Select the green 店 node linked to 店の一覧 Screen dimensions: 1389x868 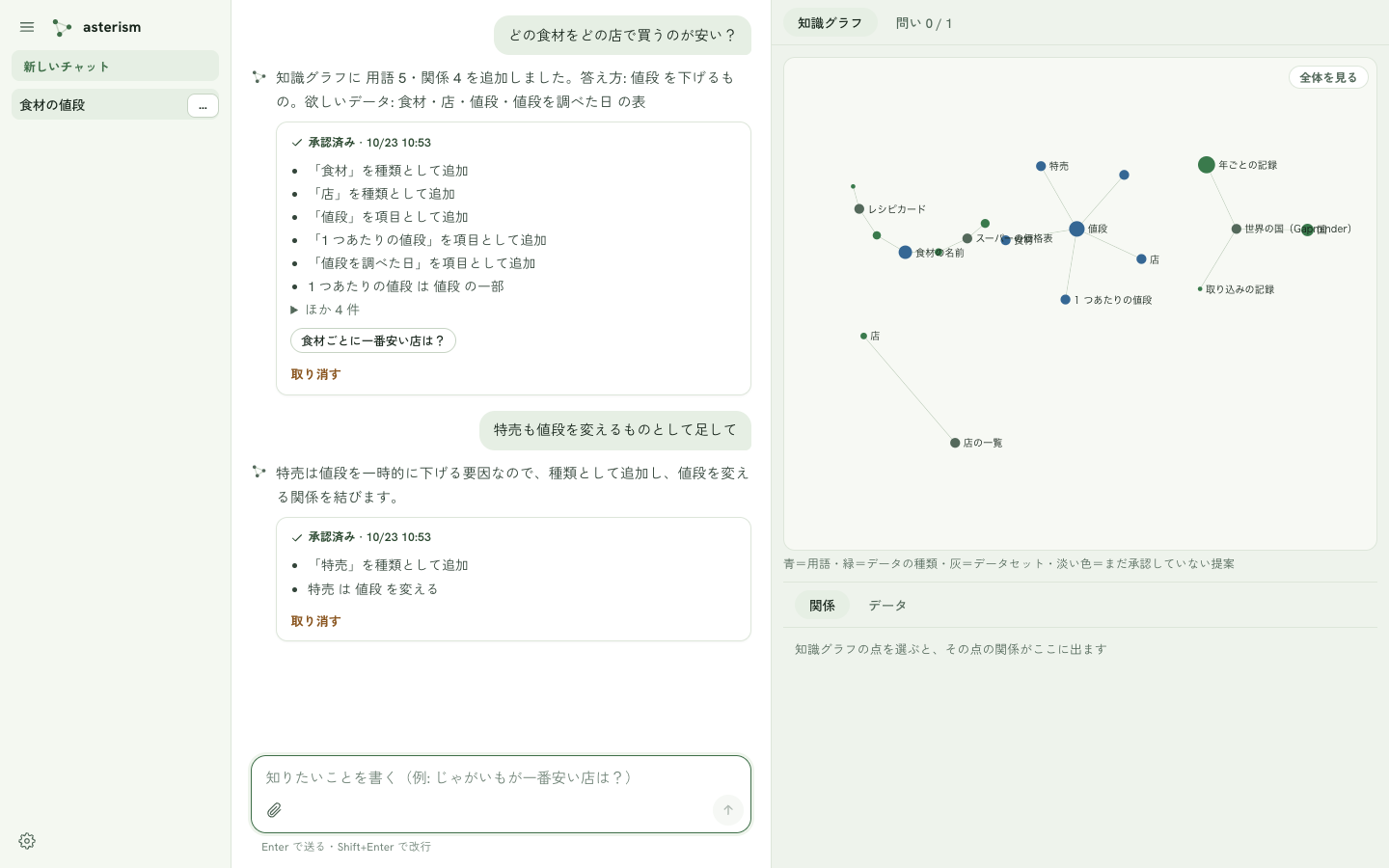[x=863, y=337]
